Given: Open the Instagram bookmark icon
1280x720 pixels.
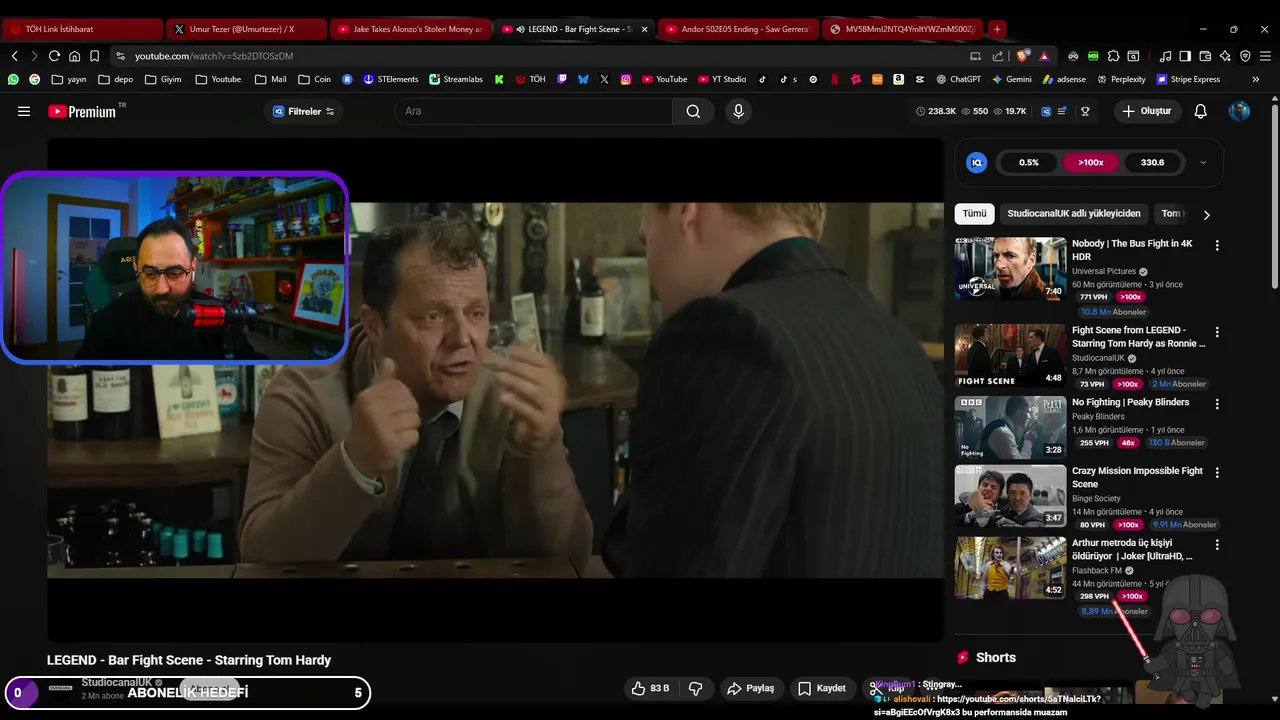Looking at the screenshot, I should [626, 79].
